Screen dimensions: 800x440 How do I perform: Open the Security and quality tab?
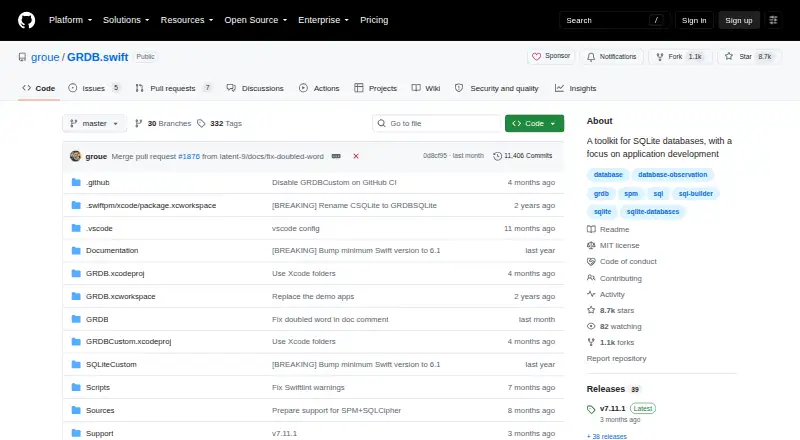[496, 88]
